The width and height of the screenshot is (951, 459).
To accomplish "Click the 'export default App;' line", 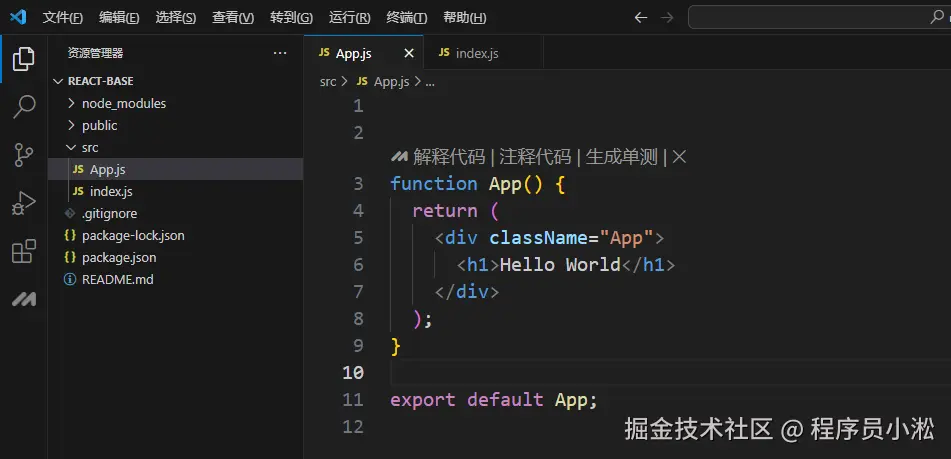I will coord(494,400).
